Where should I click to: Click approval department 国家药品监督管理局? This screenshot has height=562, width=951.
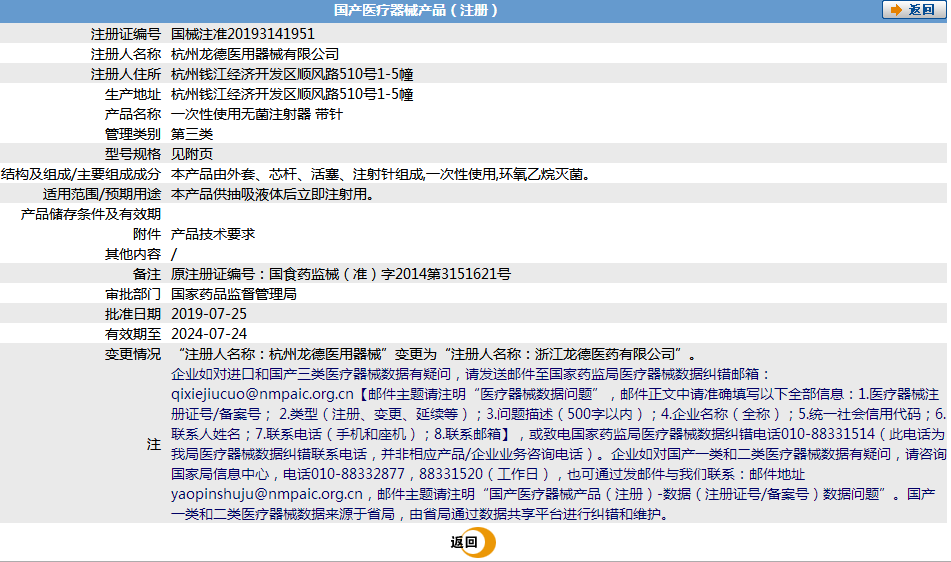coord(234,294)
